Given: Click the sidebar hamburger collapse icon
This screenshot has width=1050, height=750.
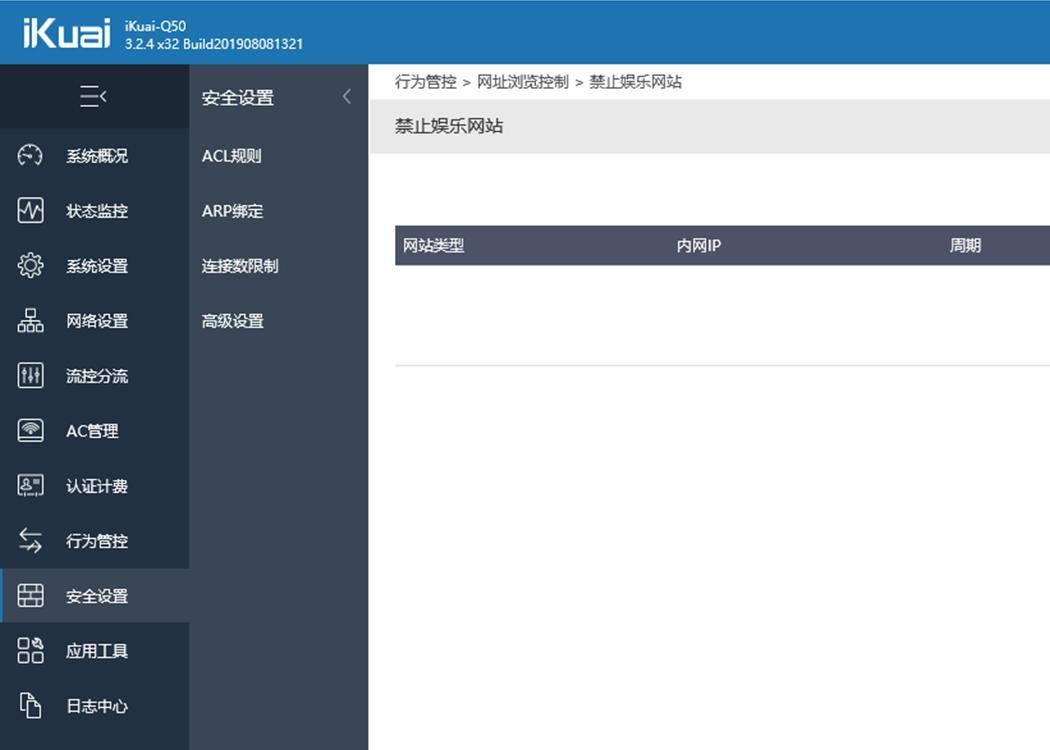Looking at the screenshot, I should (x=94, y=95).
